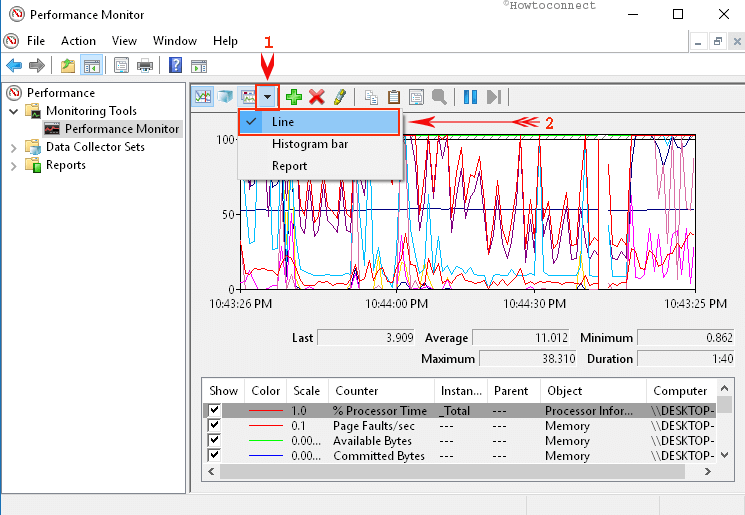Expand the Data Collector Sets node
Viewport: 745px width, 515px height.
click(x=14, y=148)
